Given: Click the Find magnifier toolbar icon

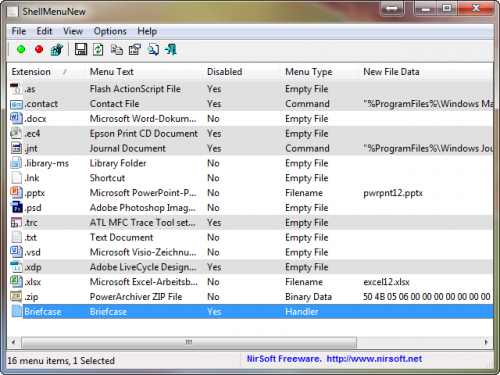Looking at the screenshot, I should [x=153, y=50].
